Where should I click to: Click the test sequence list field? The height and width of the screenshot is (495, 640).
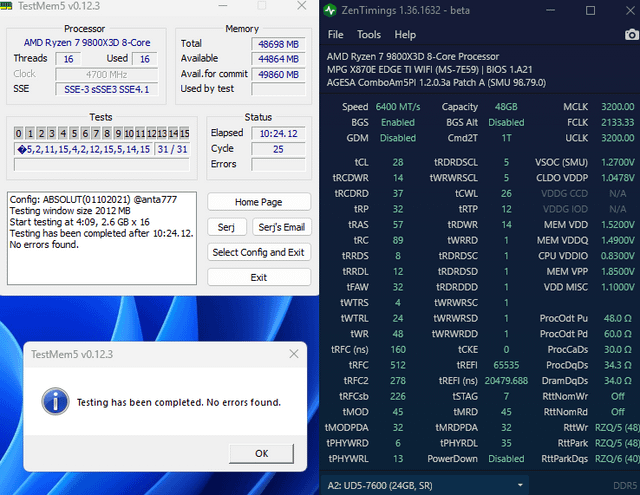tap(84, 149)
